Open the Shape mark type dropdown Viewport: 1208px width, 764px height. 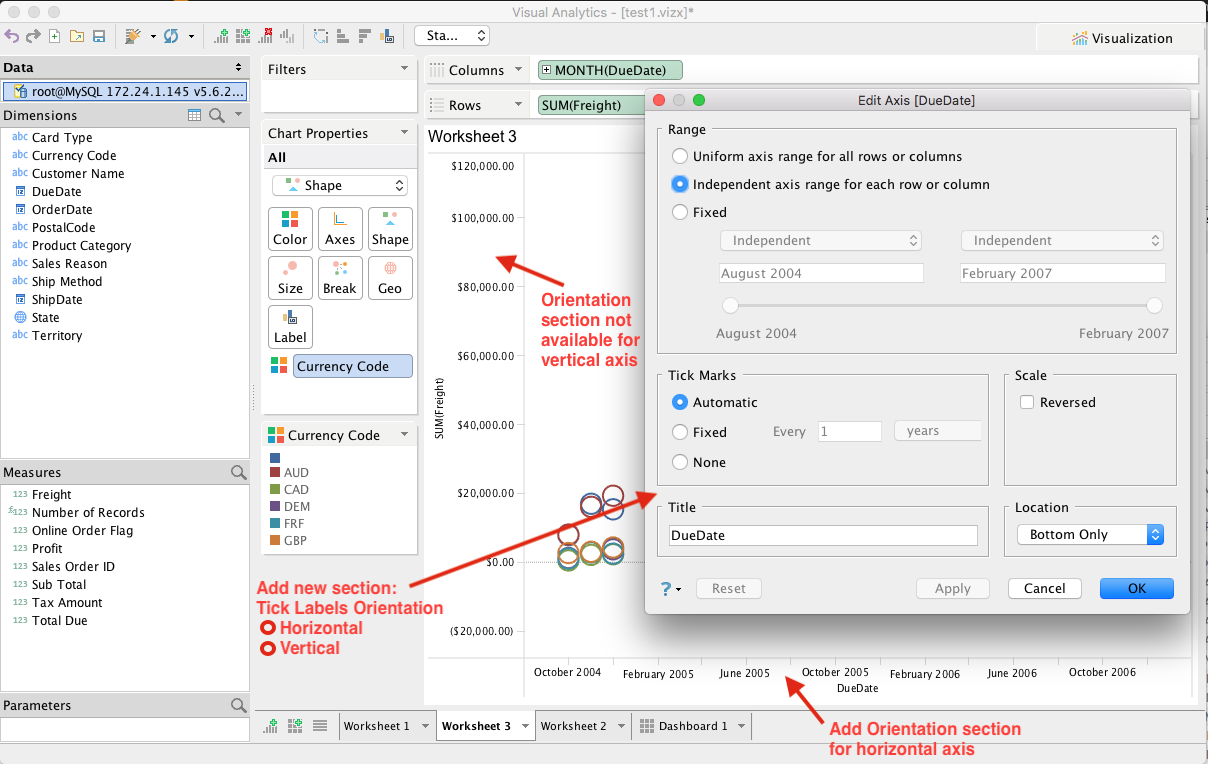340,185
